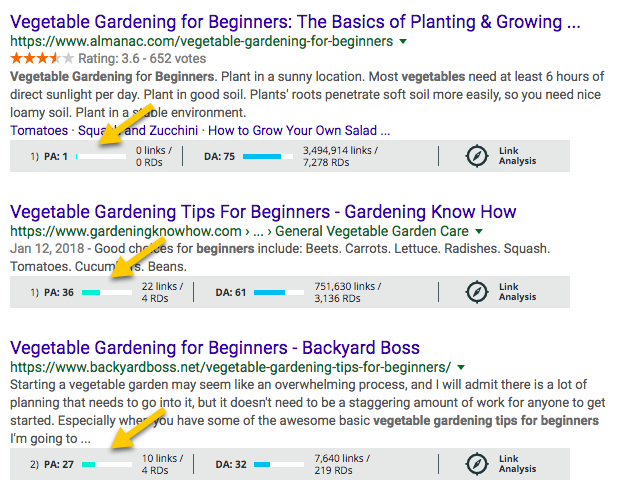This screenshot has width=627, height=493.
Task: Click Link Analysis compass icon for Backyard Boss
Action: point(478,464)
